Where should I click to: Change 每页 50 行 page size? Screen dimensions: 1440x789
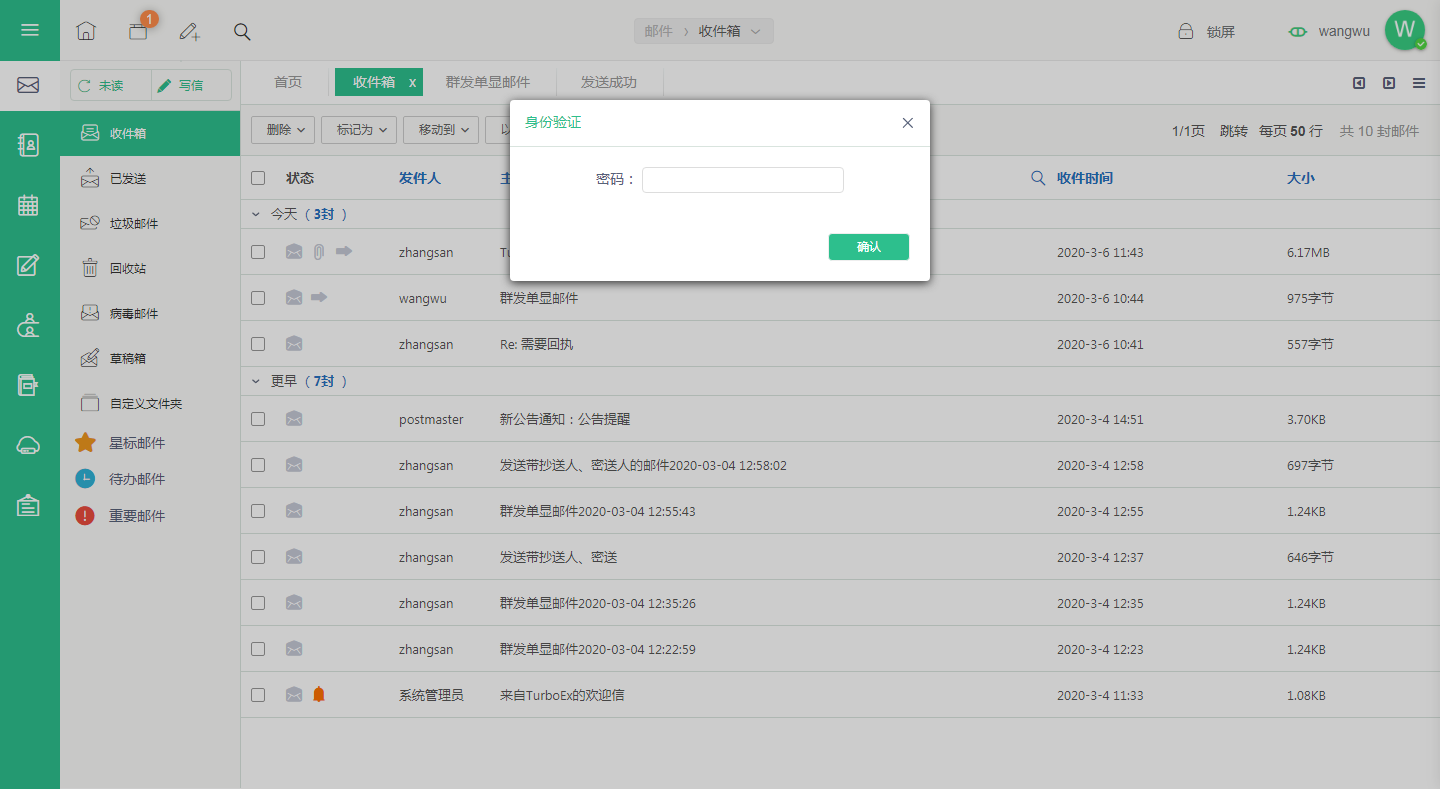tap(1291, 131)
